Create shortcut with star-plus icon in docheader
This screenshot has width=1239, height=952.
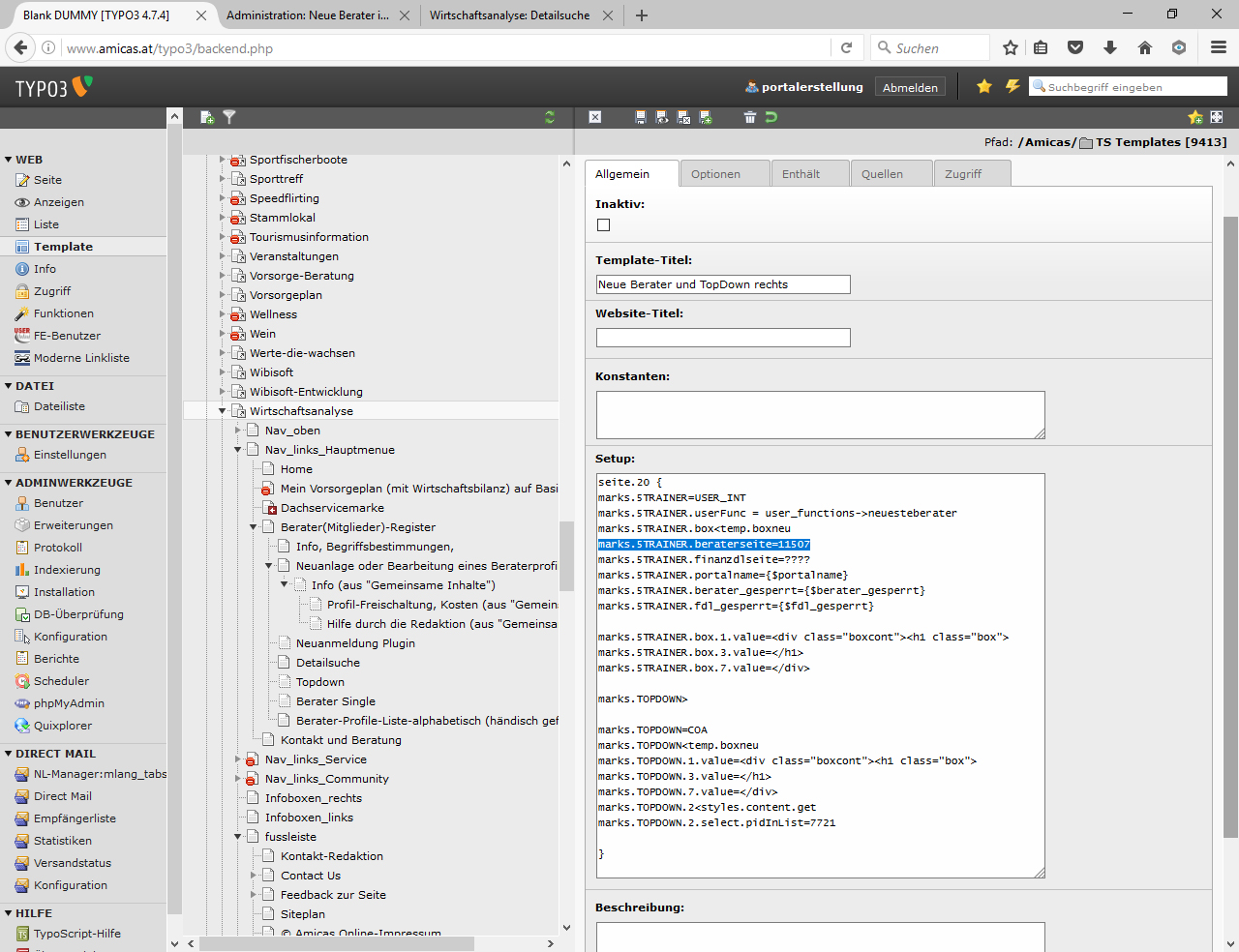tap(1195, 117)
